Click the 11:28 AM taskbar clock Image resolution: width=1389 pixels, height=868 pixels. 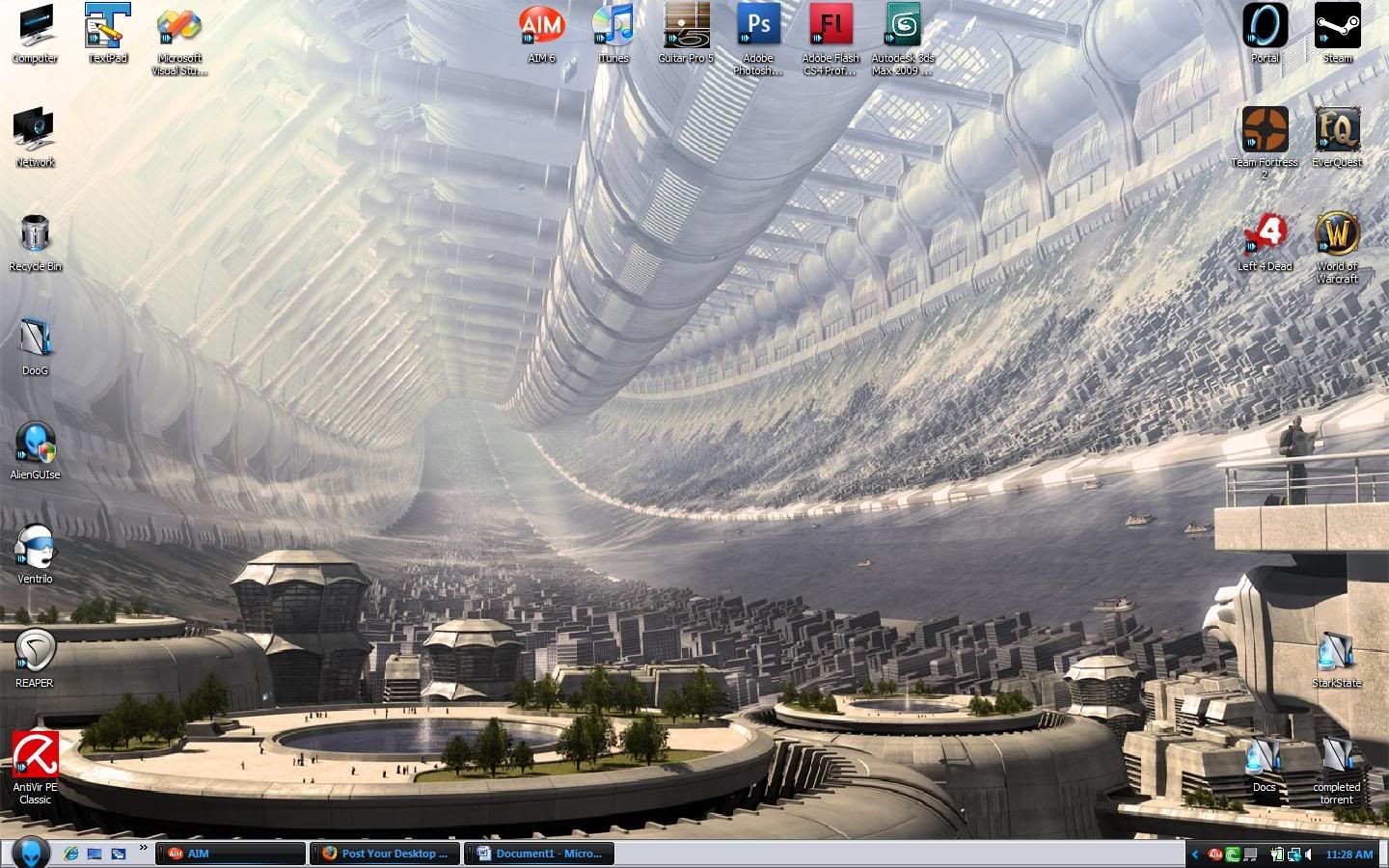tap(1349, 854)
